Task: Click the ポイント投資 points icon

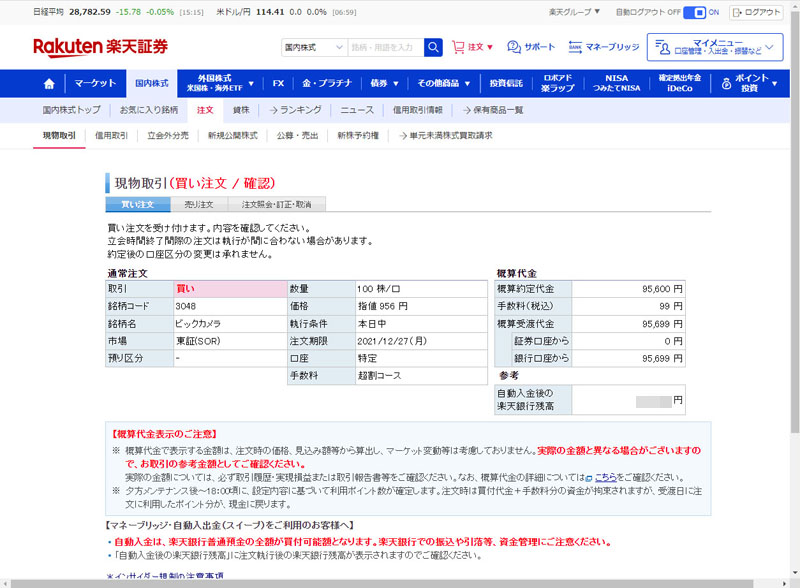Action: (722, 83)
